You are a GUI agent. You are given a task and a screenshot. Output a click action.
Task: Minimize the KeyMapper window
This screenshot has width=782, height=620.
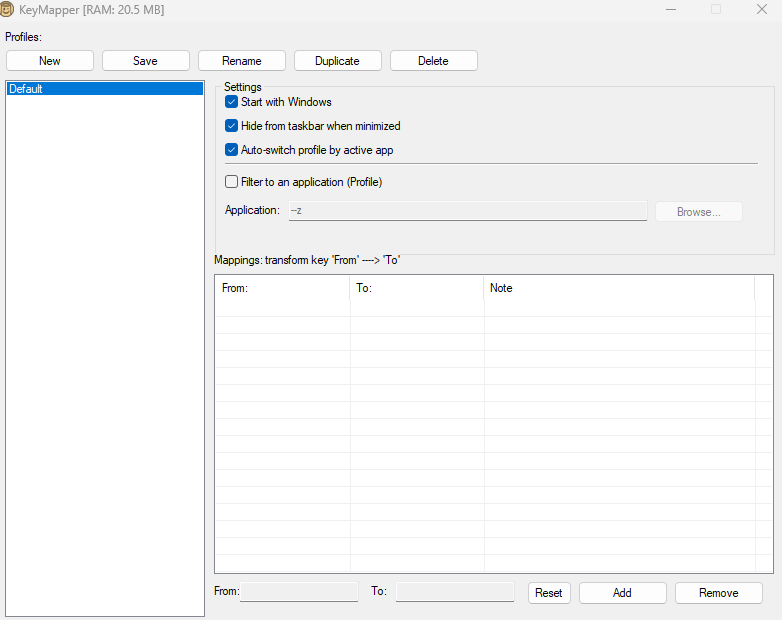click(671, 9)
